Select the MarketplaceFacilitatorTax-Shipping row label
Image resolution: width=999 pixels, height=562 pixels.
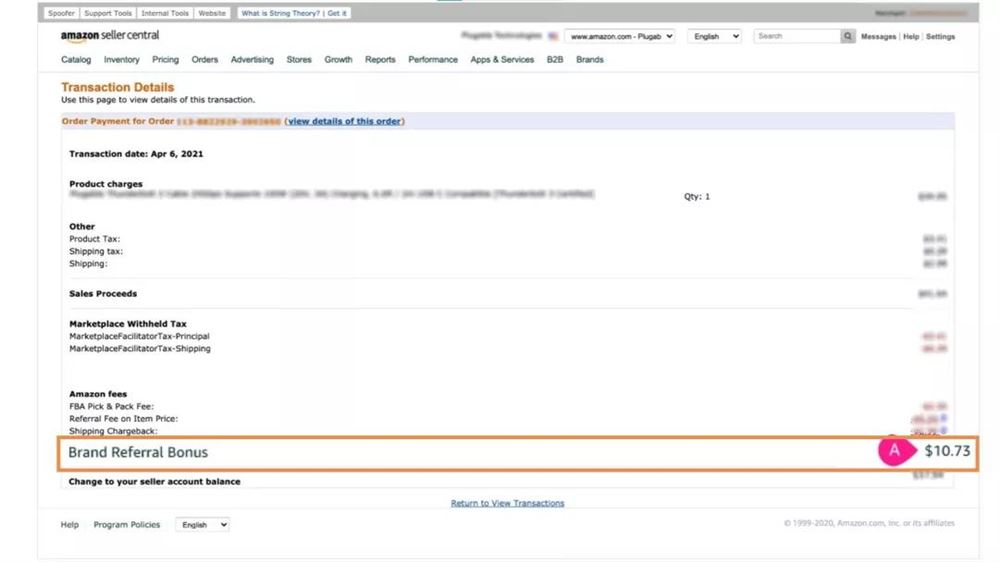tap(140, 349)
